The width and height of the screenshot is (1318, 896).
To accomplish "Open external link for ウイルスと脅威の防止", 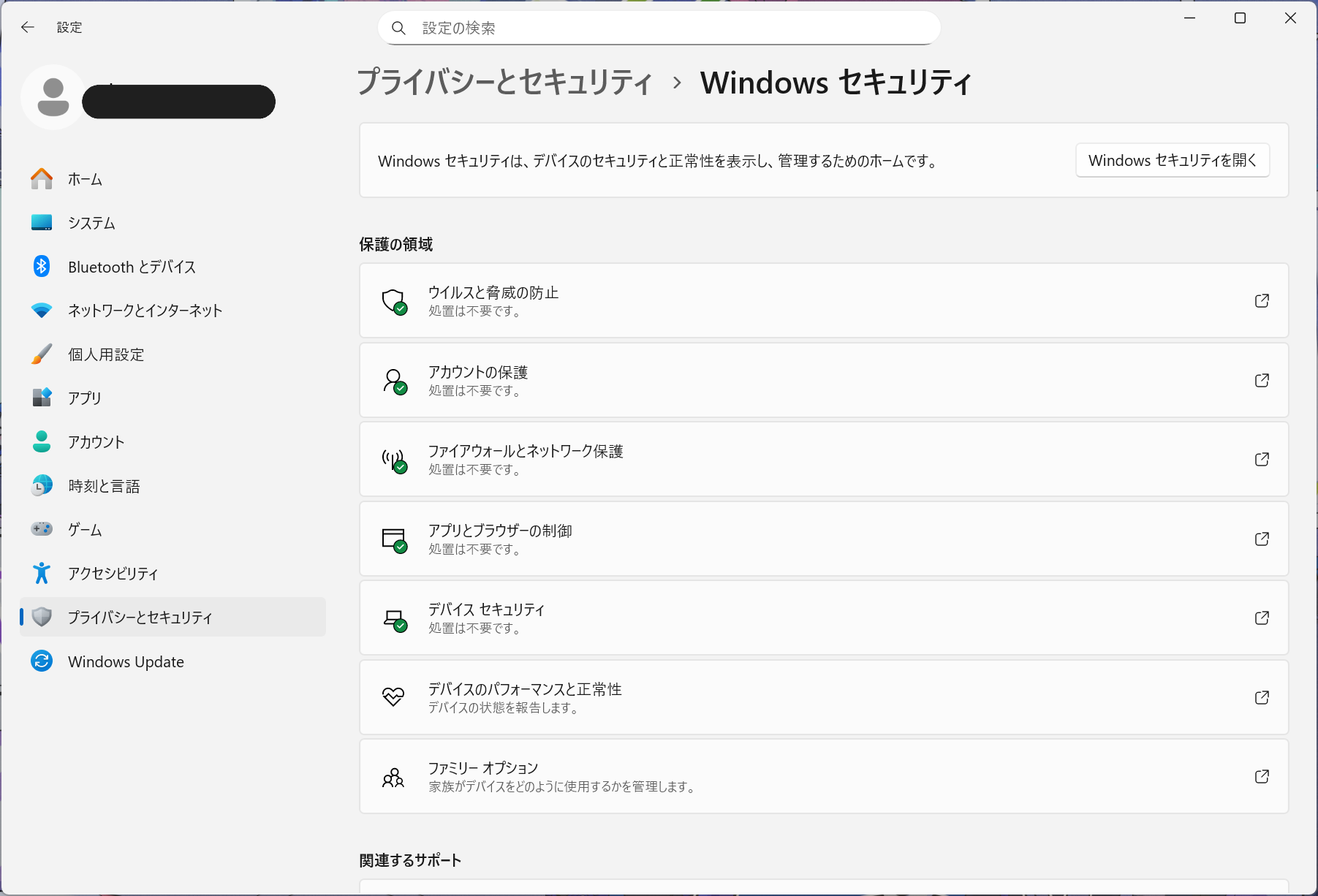I will [x=1262, y=301].
